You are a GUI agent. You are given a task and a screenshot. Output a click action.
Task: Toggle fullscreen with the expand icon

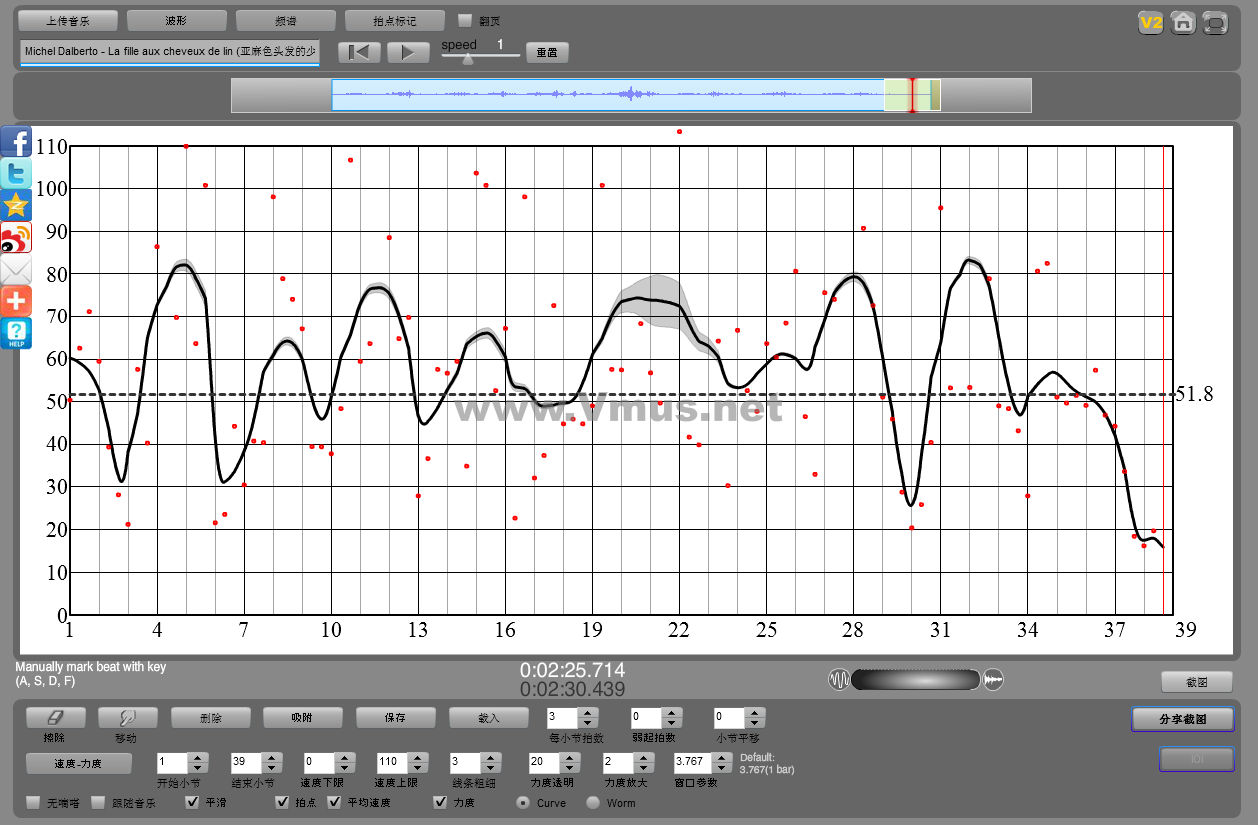pos(1215,22)
